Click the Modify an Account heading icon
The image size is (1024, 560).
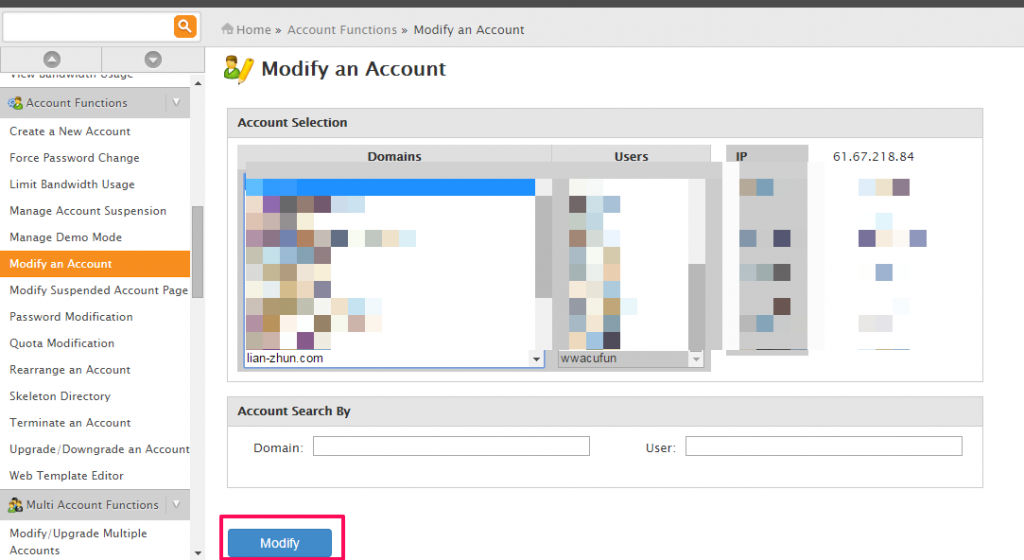(238, 69)
